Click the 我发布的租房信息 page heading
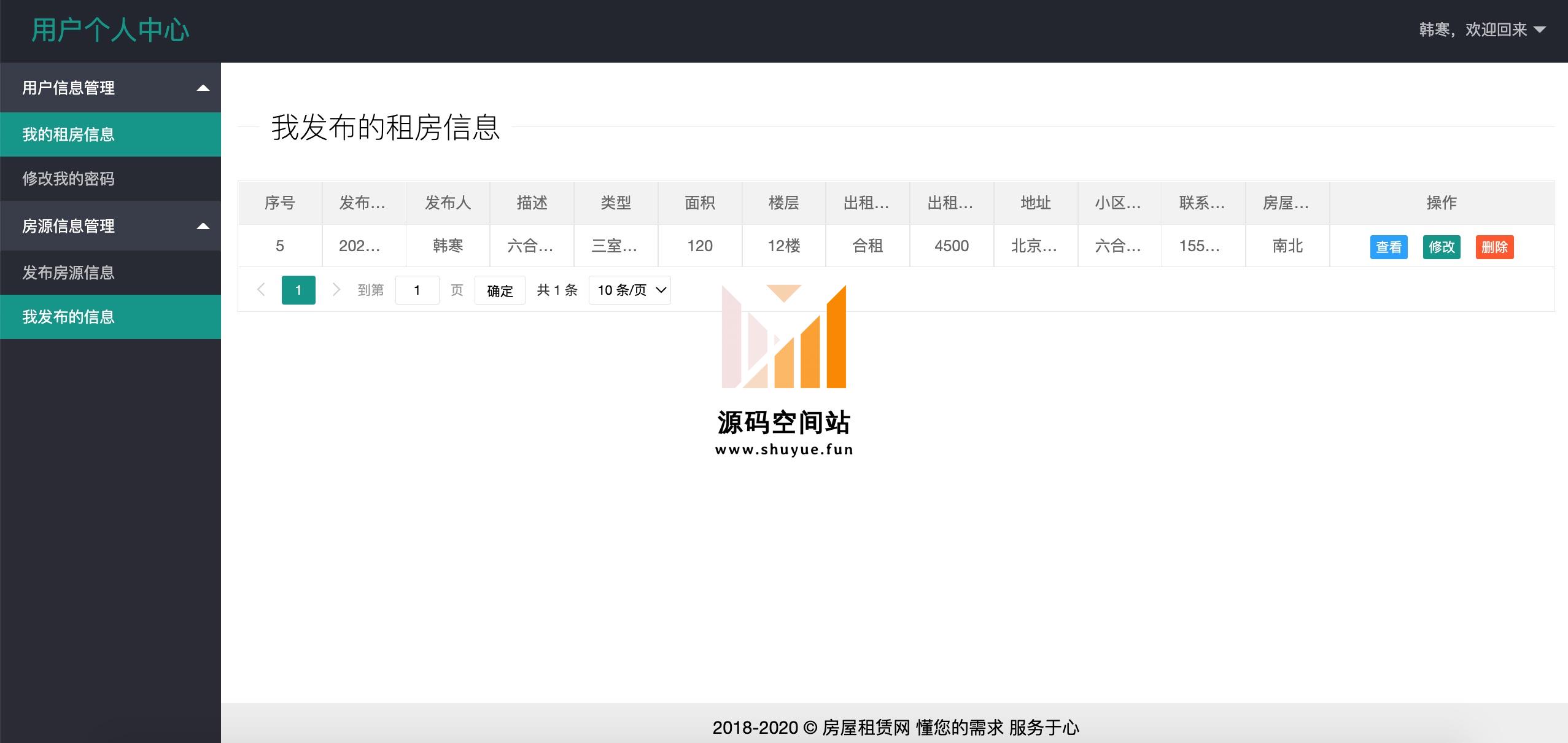The width and height of the screenshot is (1568, 743). pyautogui.click(x=386, y=127)
